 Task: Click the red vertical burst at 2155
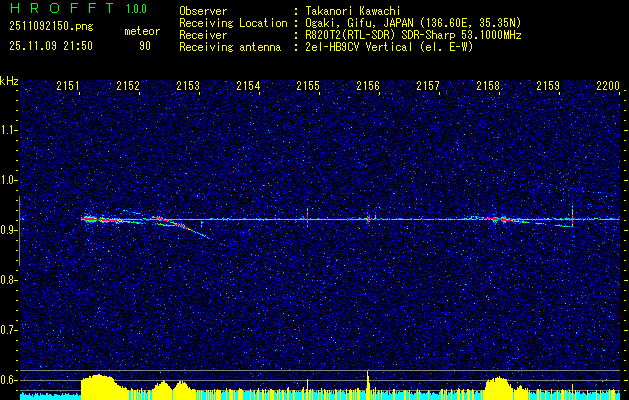[307, 217]
